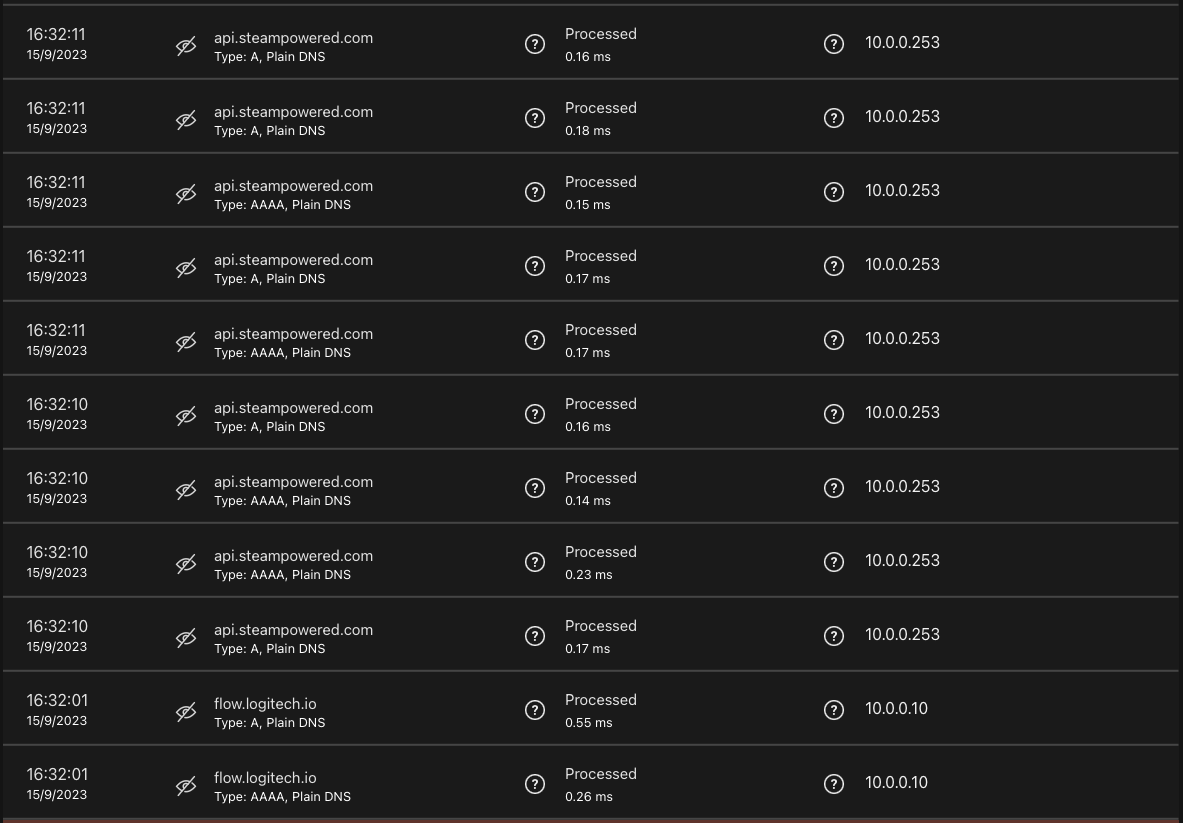Image resolution: width=1183 pixels, height=823 pixels.
Task: Click the eye-slash icon next to flow.logitech.io
Action: [186, 710]
